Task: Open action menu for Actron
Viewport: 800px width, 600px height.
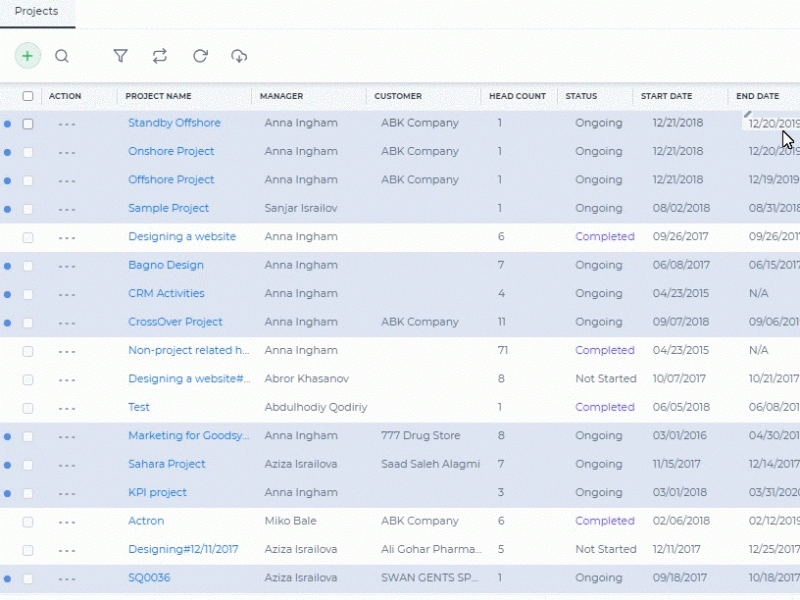Action: (x=67, y=522)
